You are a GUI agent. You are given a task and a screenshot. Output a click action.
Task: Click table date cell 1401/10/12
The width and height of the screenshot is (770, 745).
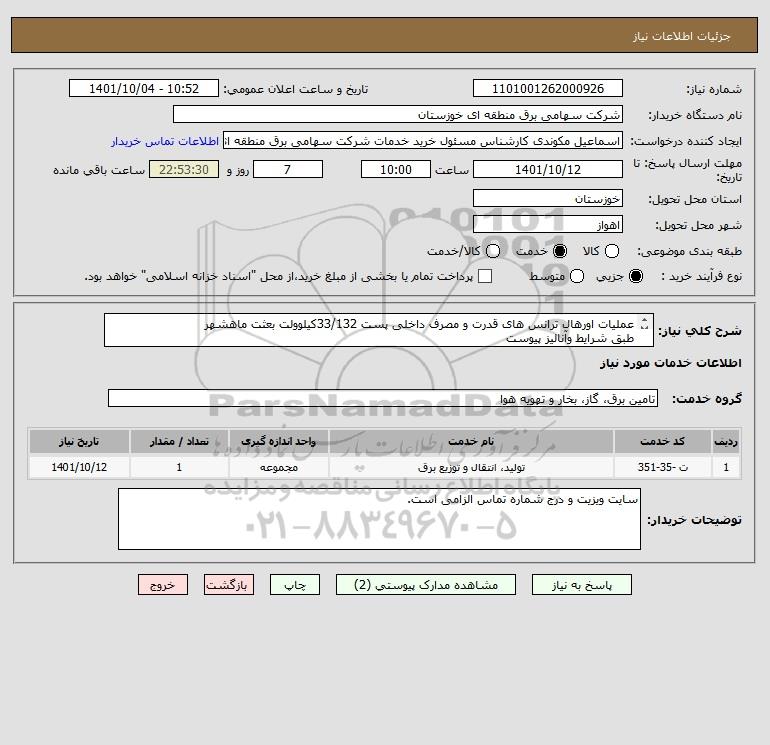pyautogui.click(x=79, y=468)
